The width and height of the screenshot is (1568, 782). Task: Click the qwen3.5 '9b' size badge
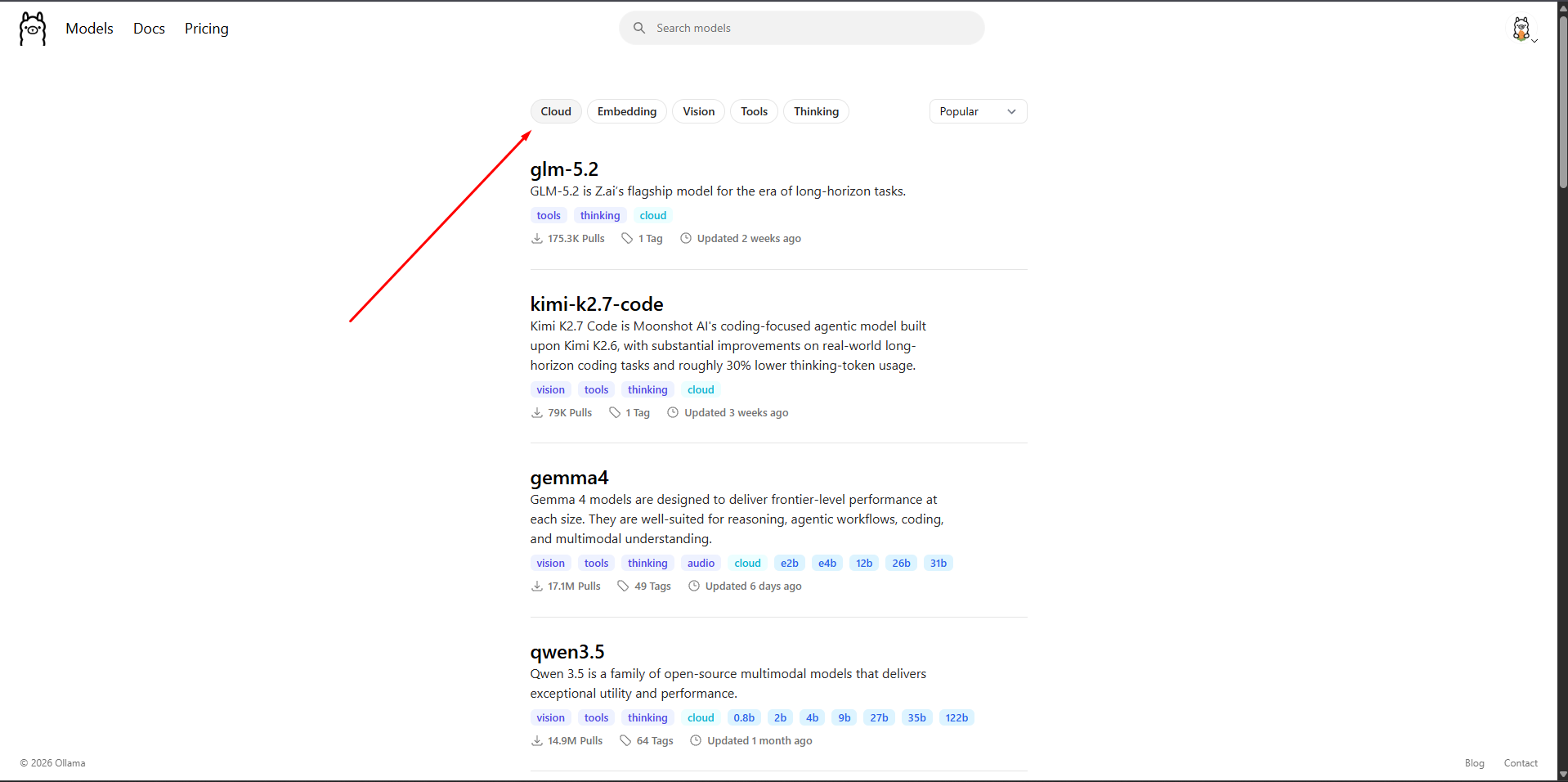[x=844, y=718]
